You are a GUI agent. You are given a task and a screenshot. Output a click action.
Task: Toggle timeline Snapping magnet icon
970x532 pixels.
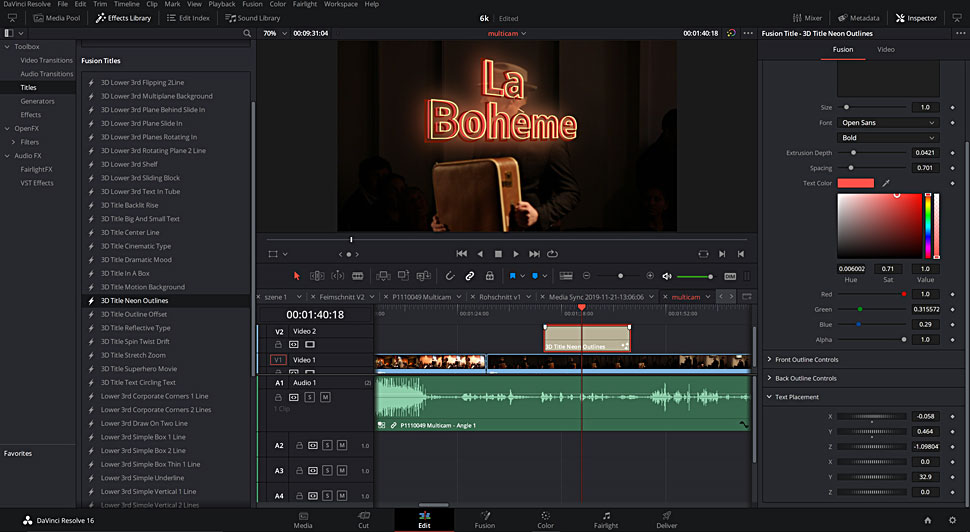[450, 276]
